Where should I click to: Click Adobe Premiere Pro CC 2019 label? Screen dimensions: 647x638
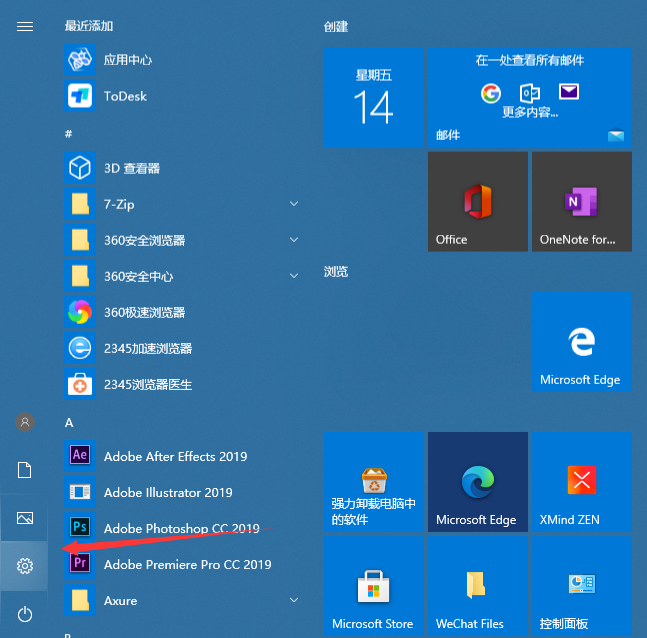[x=188, y=564]
